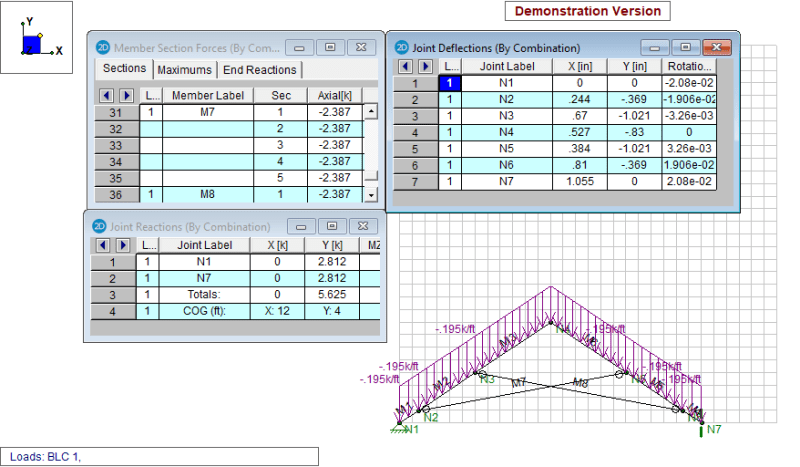Maximize the Joint Deflections window
The image size is (800, 467).
686,47
